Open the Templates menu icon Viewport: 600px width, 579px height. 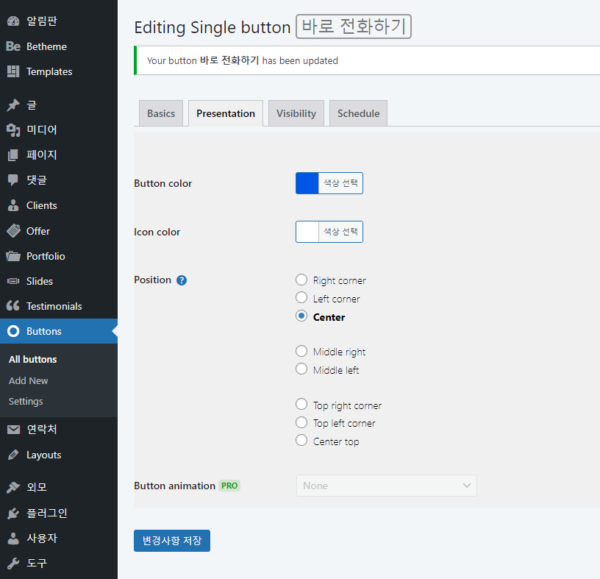tap(13, 72)
